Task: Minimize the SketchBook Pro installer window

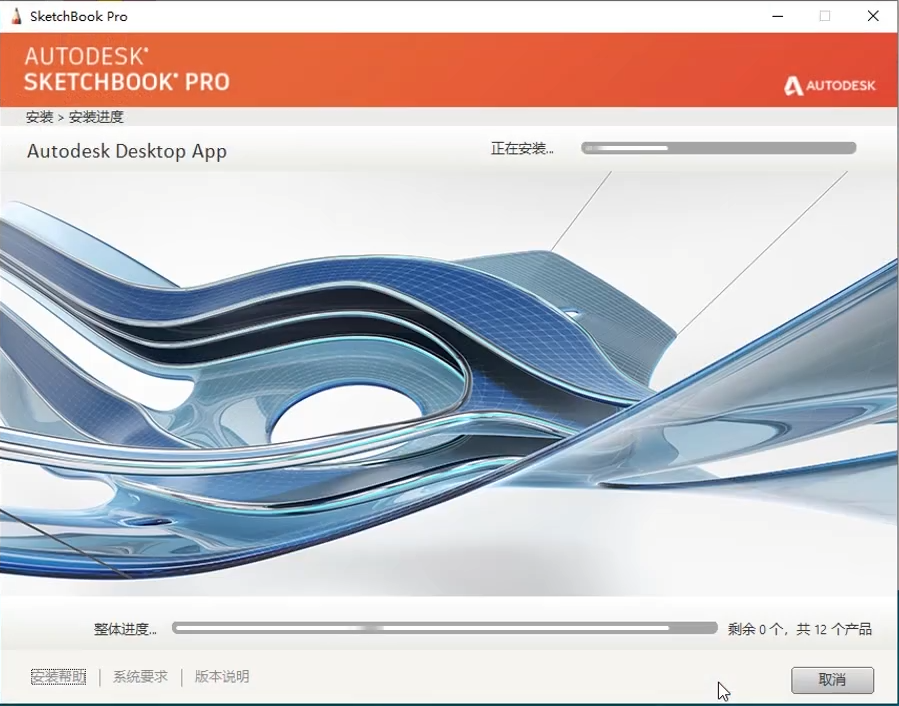Action: coord(777,16)
